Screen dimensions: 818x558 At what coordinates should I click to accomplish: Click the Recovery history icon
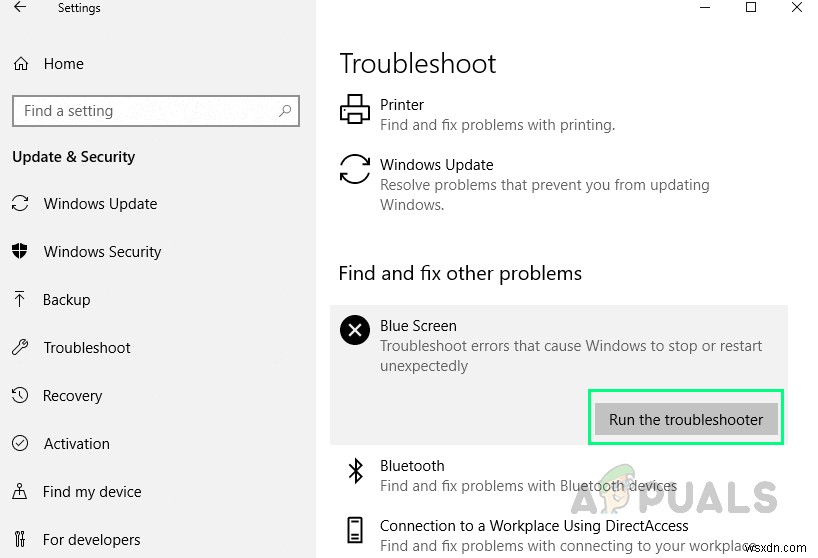(x=20, y=396)
